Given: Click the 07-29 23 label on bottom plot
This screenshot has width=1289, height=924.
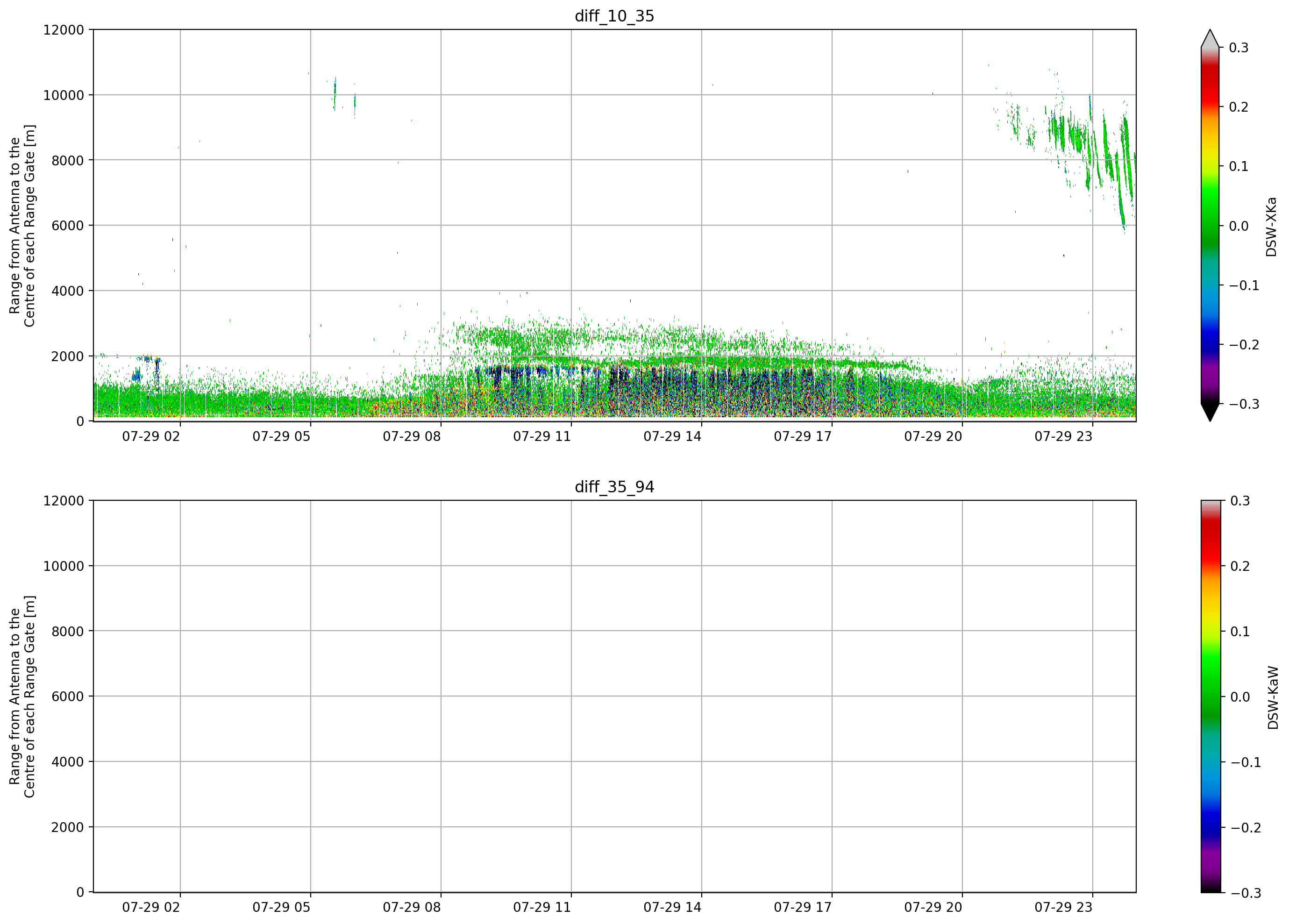Looking at the screenshot, I should (1063, 907).
